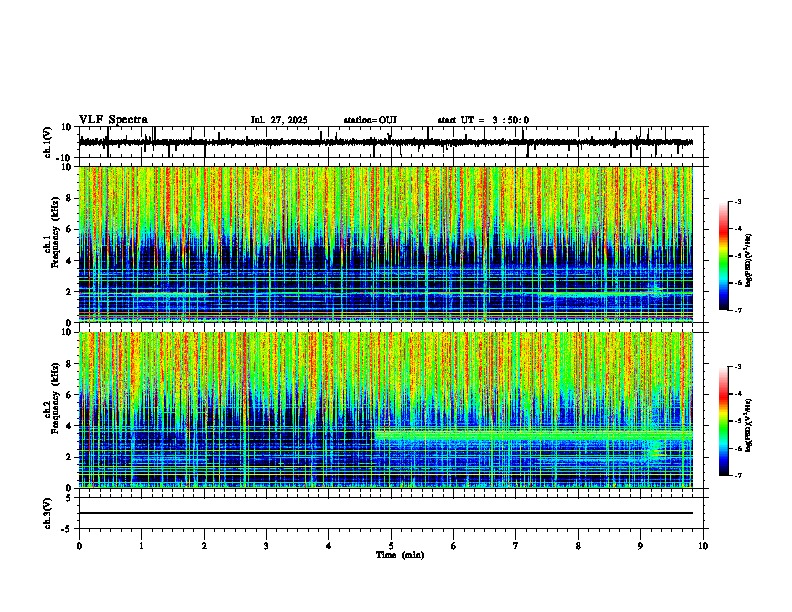Screen dimensions: 792x612
Task: Click the 'Time (min)' x-axis label
Action: pos(400,555)
